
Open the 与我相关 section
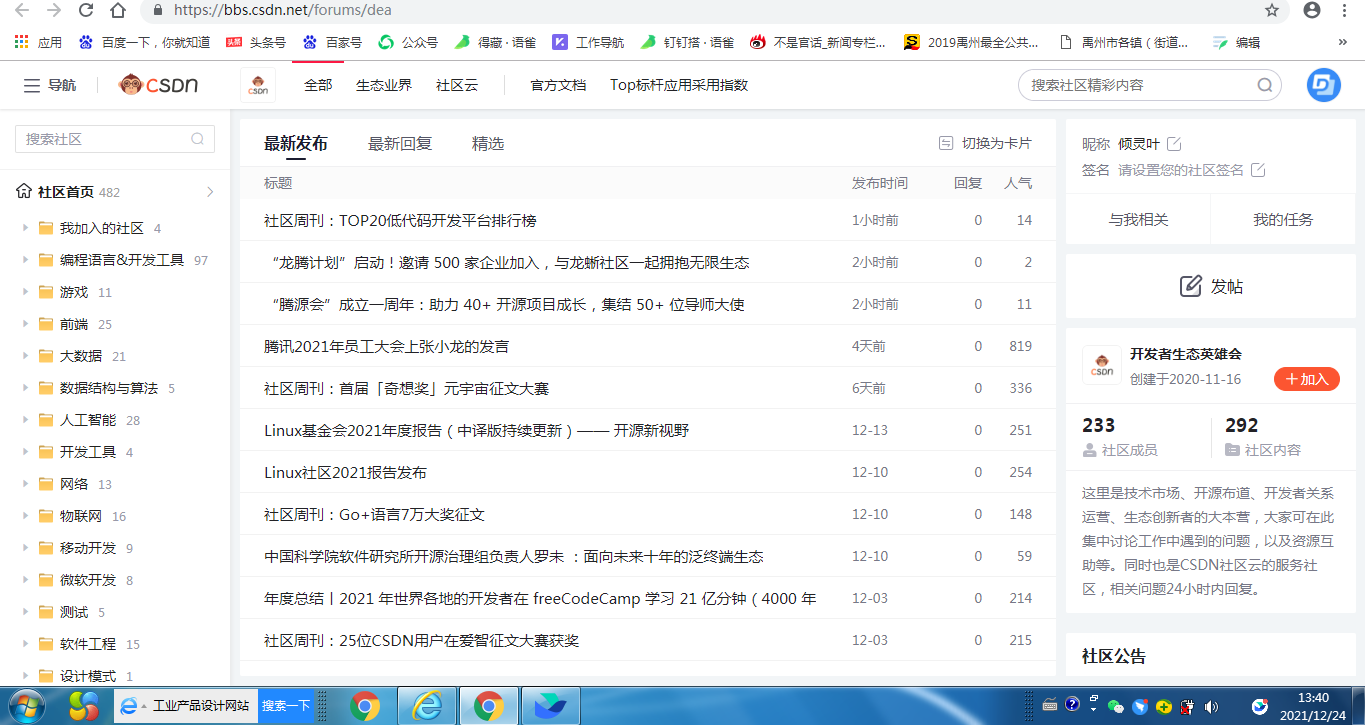click(x=1138, y=219)
